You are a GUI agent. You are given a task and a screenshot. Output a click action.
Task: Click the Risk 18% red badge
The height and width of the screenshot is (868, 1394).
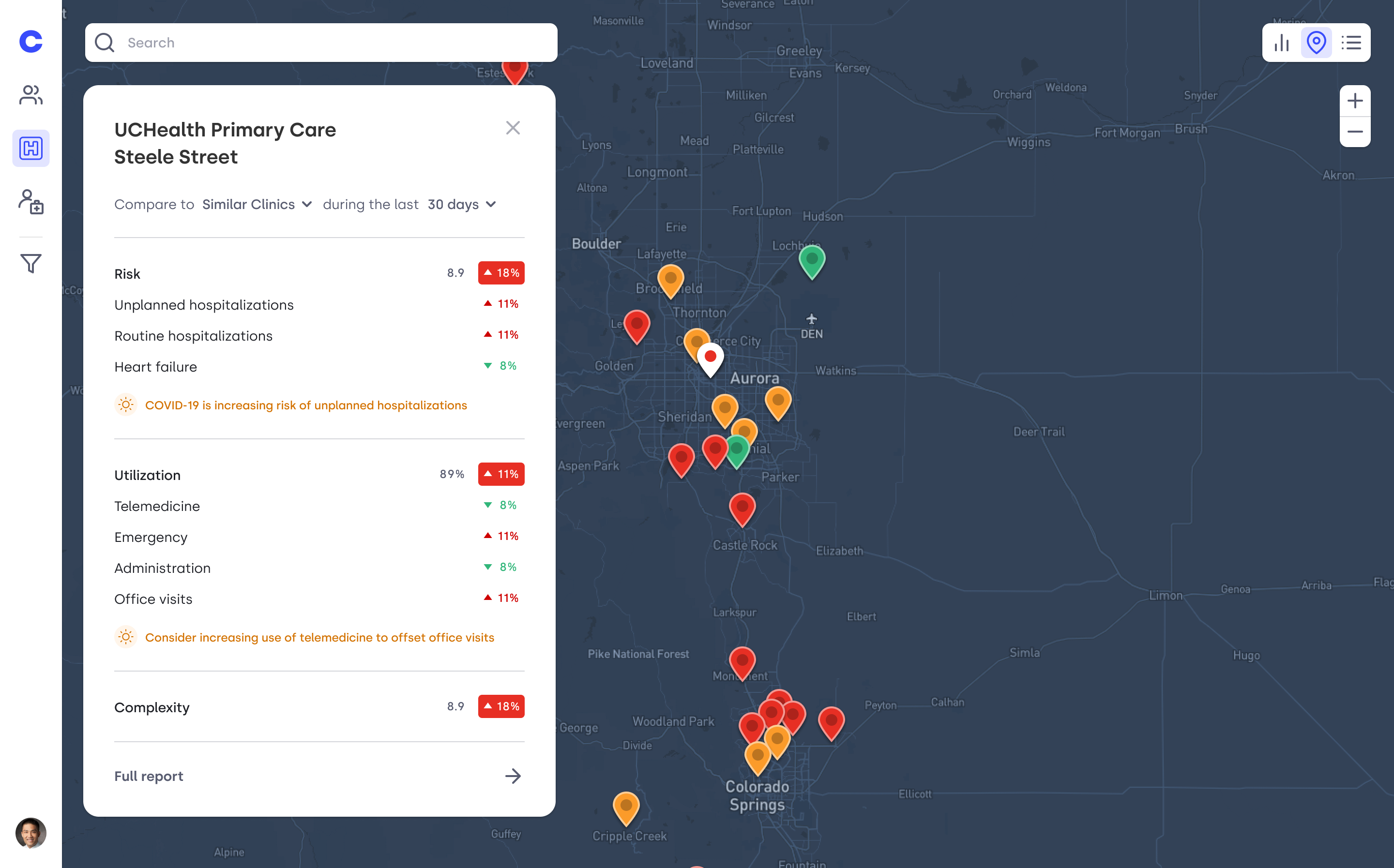coord(500,273)
